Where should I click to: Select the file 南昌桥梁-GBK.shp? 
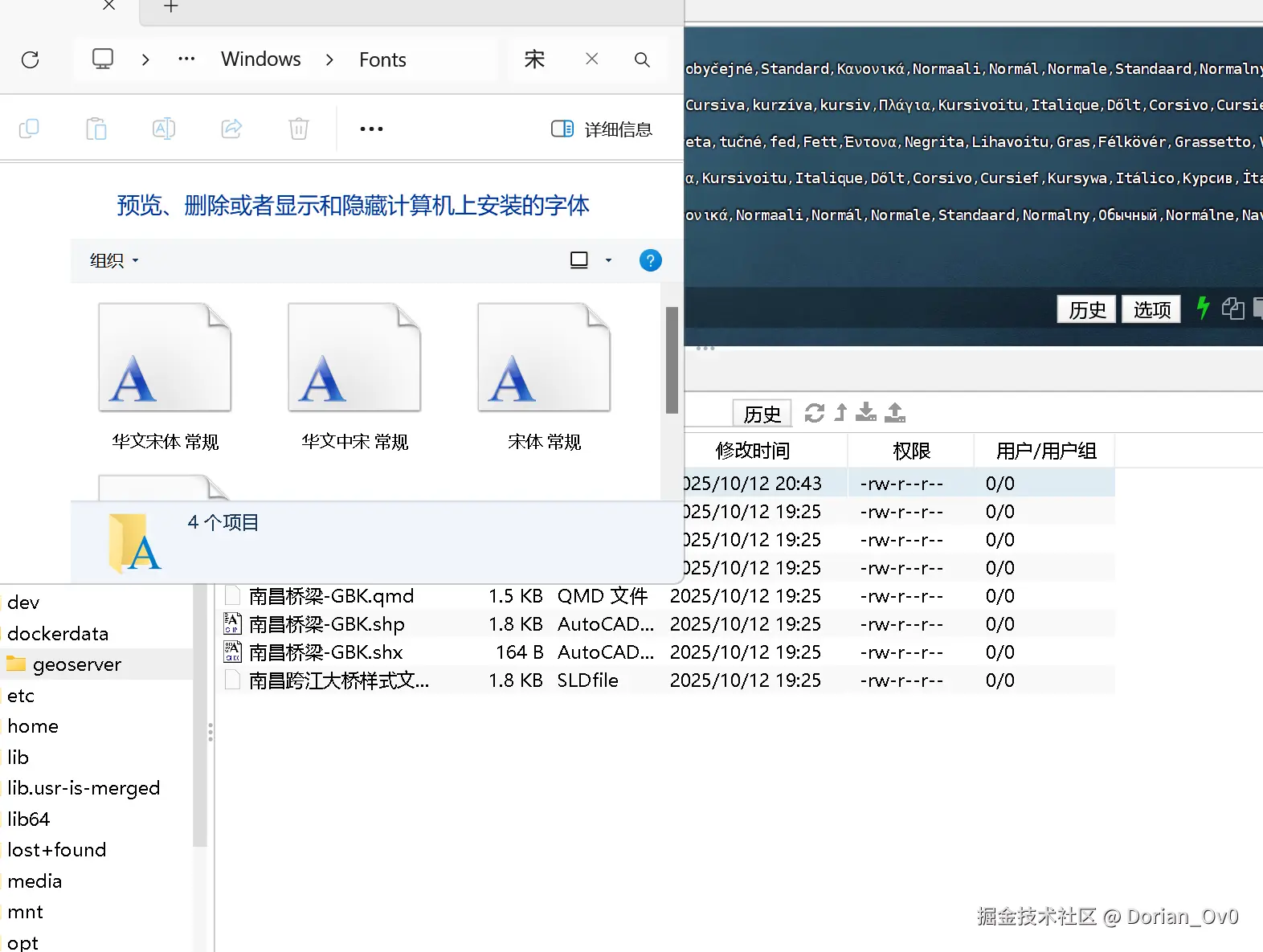[x=327, y=624]
